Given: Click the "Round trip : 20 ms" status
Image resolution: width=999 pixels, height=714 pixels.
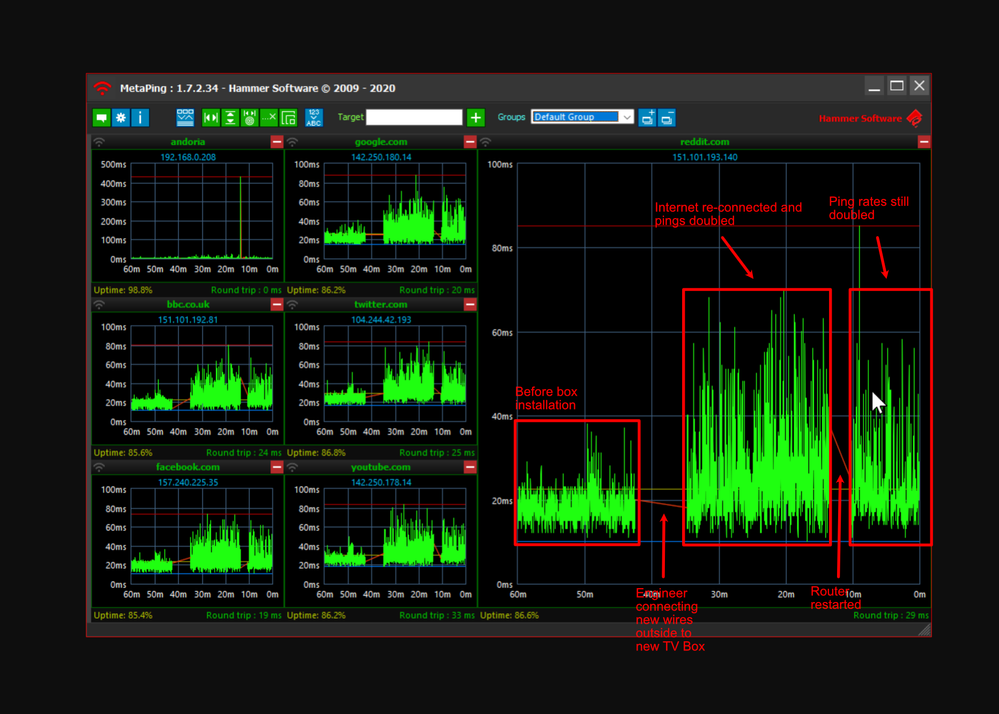Looking at the screenshot, I should 437,290.
